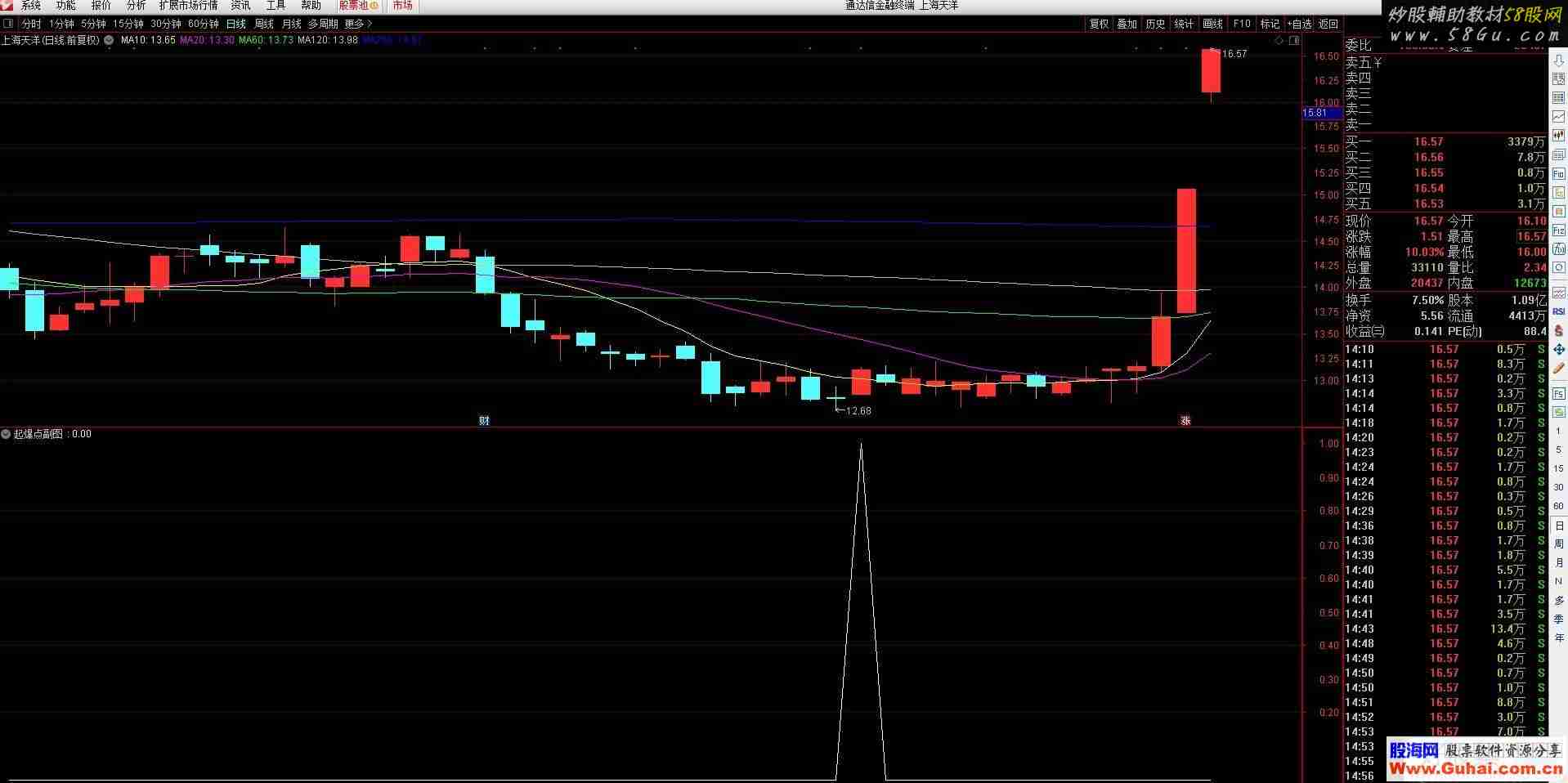Click the RSI indicator sidebar icon
Image resolution: width=1568 pixels, height=783 pixels.
click(x=1558, y=311)
